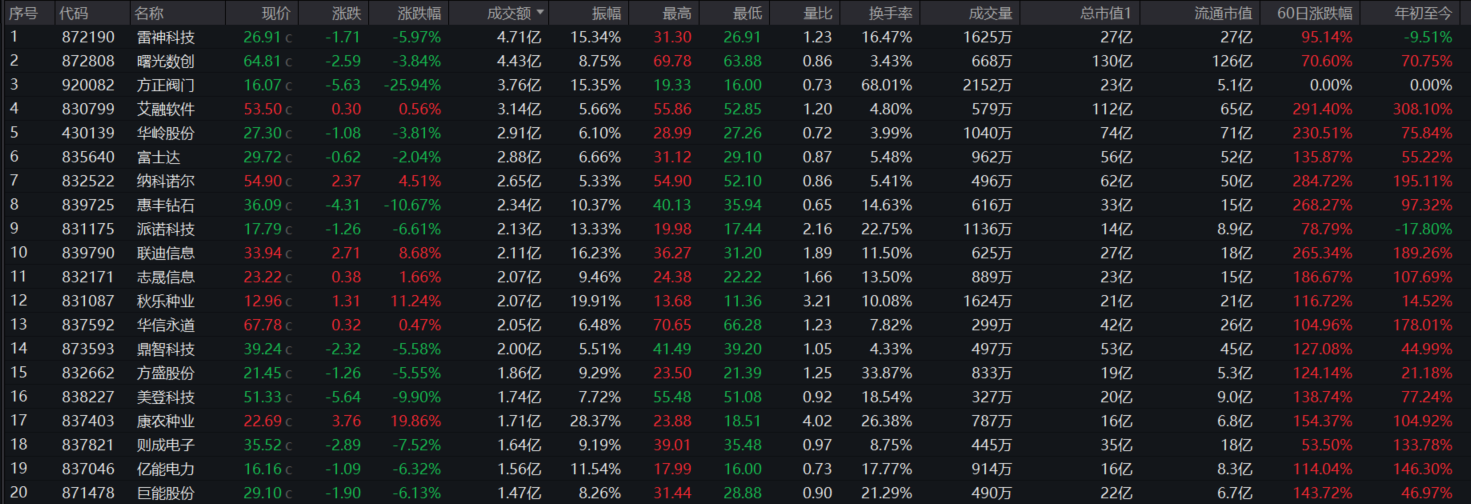Image resolution: width=1471 pixels, height=504 pixels.
Task: Click the 308.10% year-to-date value
Action: [x=1422, y=109]
